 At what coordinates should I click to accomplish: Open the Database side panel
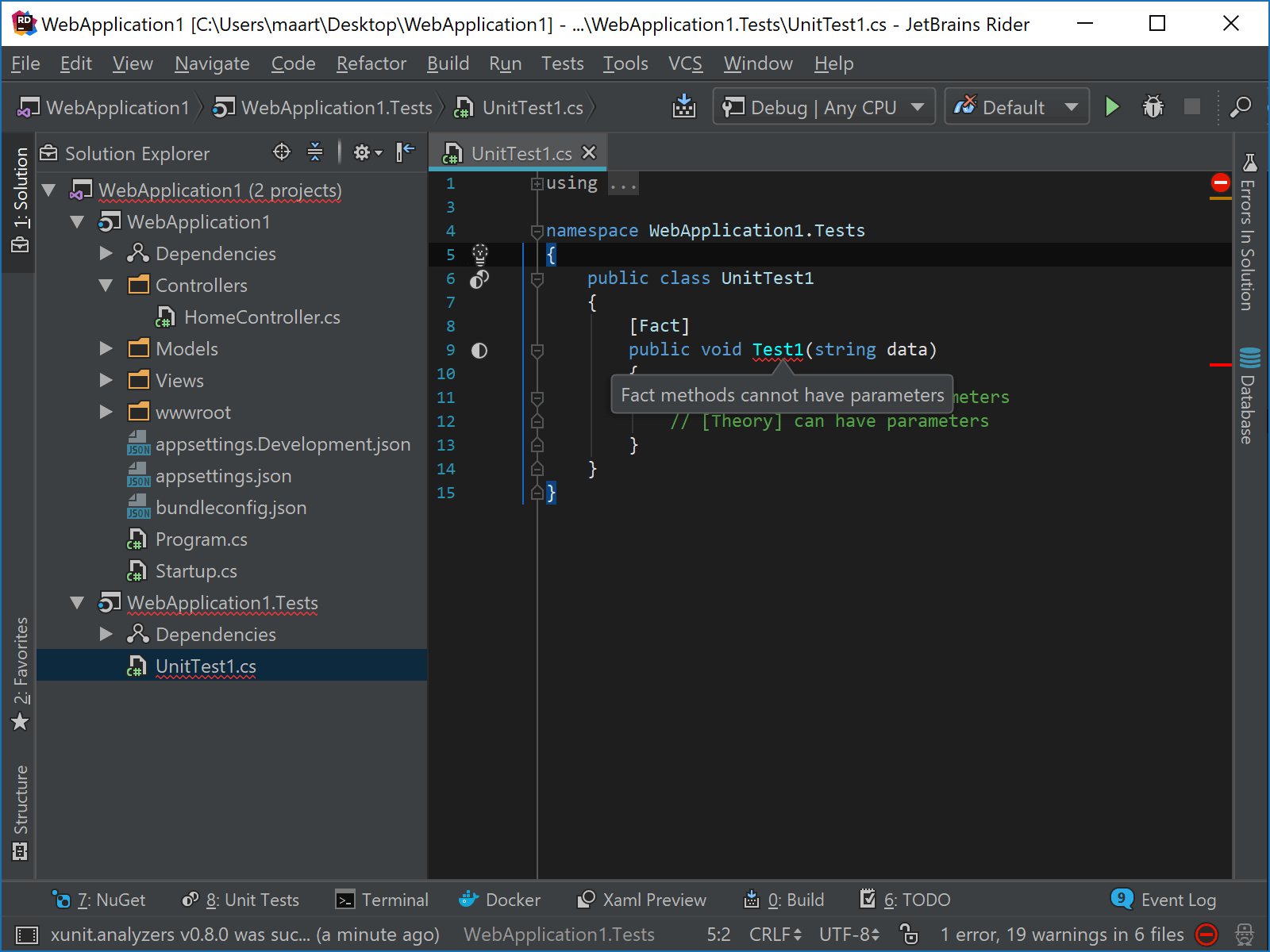pos(1248,395)
